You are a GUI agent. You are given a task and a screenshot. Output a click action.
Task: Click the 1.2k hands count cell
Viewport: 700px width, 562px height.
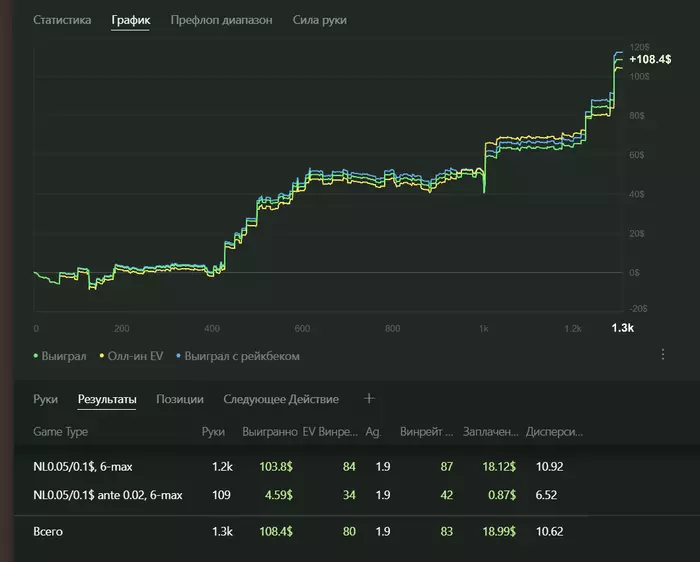point(222,466)
